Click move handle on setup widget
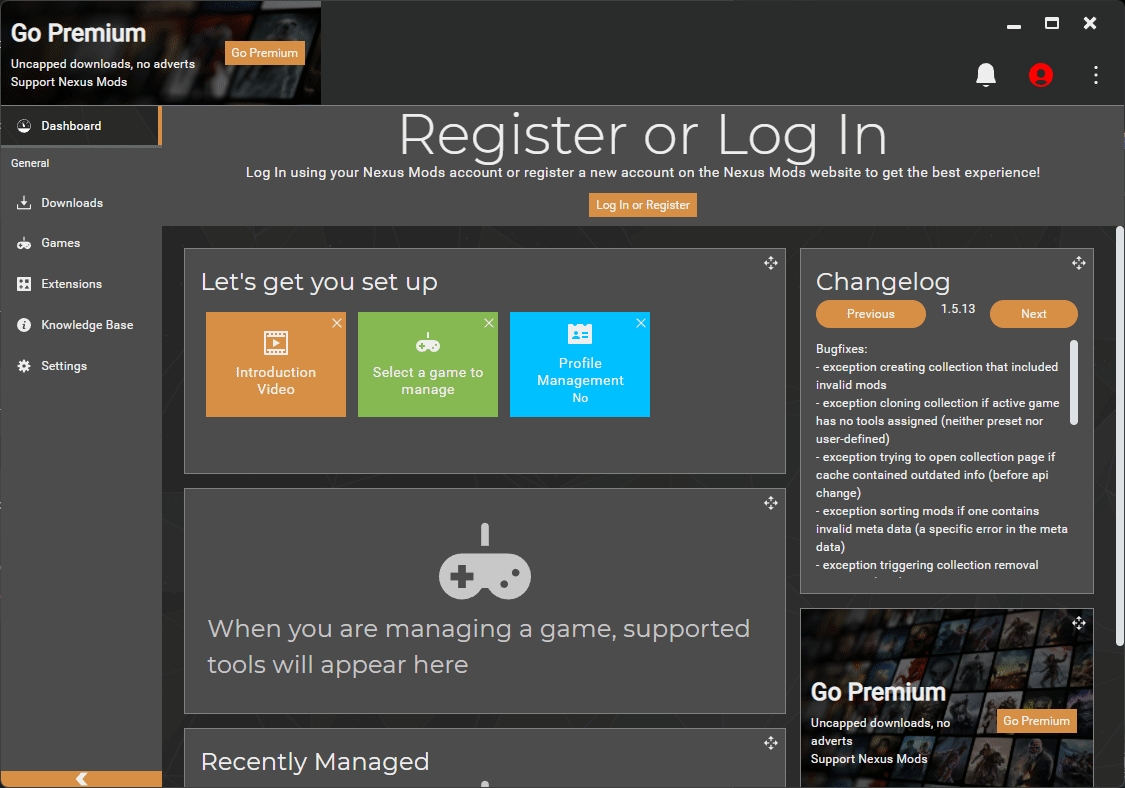 click(771, 263)
